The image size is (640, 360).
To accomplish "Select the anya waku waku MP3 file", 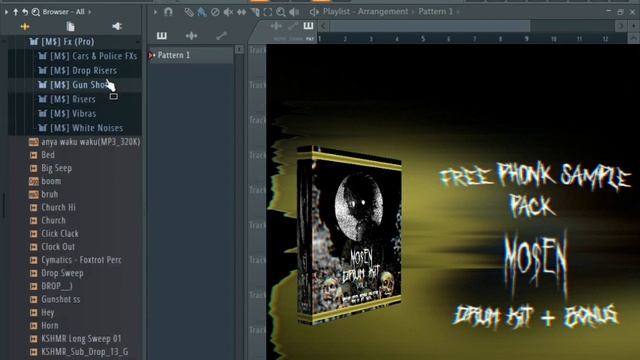I will (84, 142).
